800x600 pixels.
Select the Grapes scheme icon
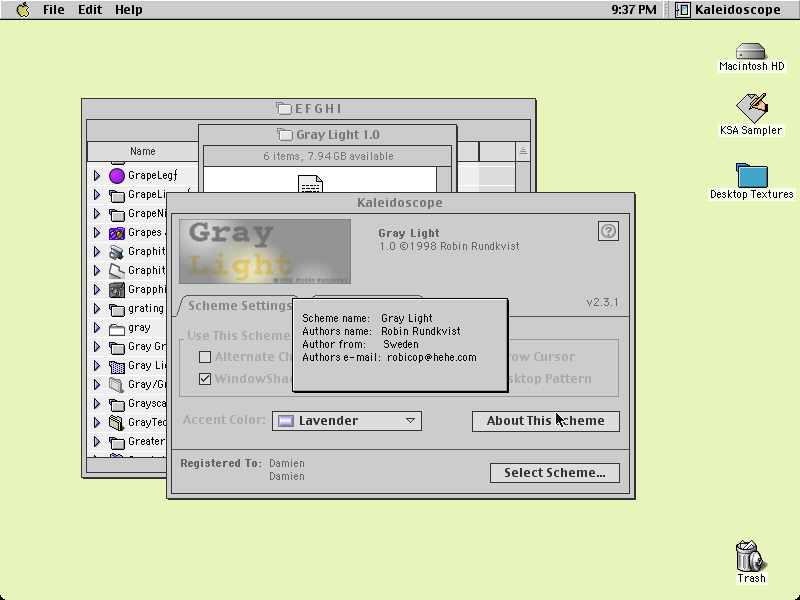tap(117, 233)
